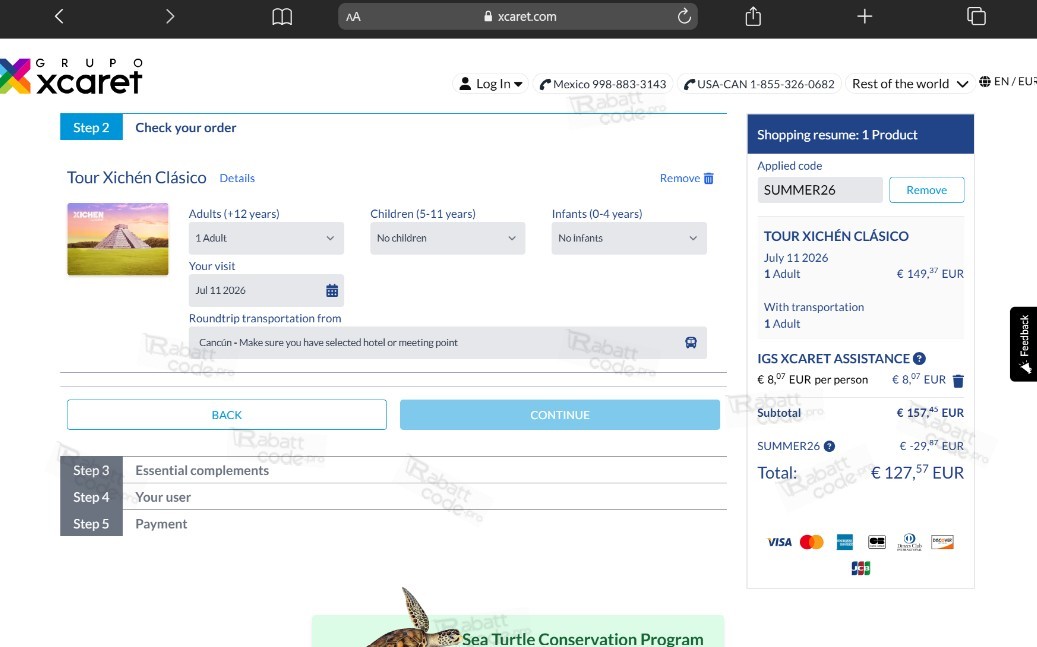Screen dimensions: 1037x647
Task: Open the browser tabs overview icon
Action: tap(976, 17)
